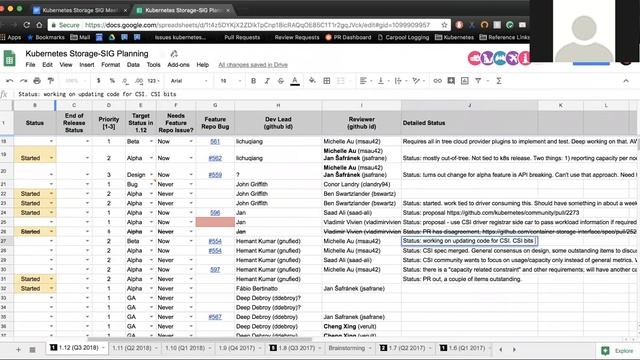Open Status dropdown in row 19

click(x=51, y=158)
